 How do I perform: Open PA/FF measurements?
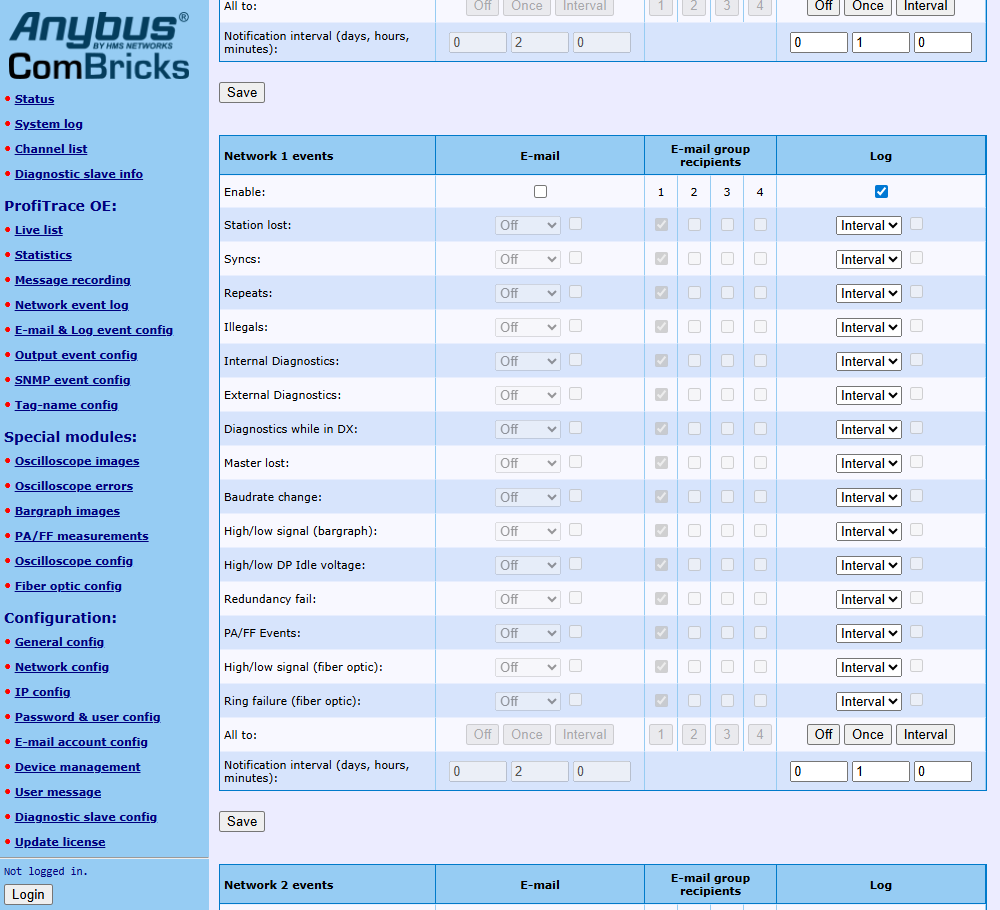[x=82, y=536]
